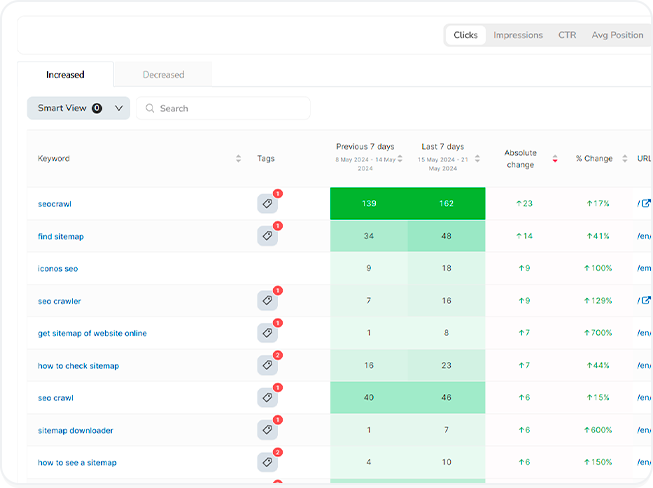Open external URL icon in seo crawler row
This screenshot has width=653, height=488.
[646, 300]
